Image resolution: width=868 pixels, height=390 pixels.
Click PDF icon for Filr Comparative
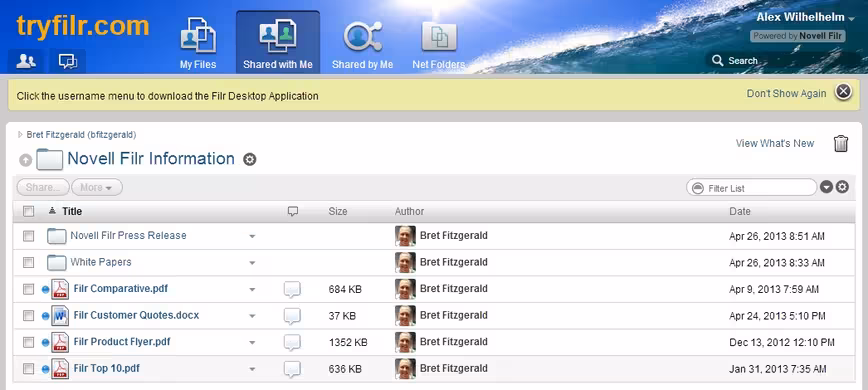click(60, 289)
